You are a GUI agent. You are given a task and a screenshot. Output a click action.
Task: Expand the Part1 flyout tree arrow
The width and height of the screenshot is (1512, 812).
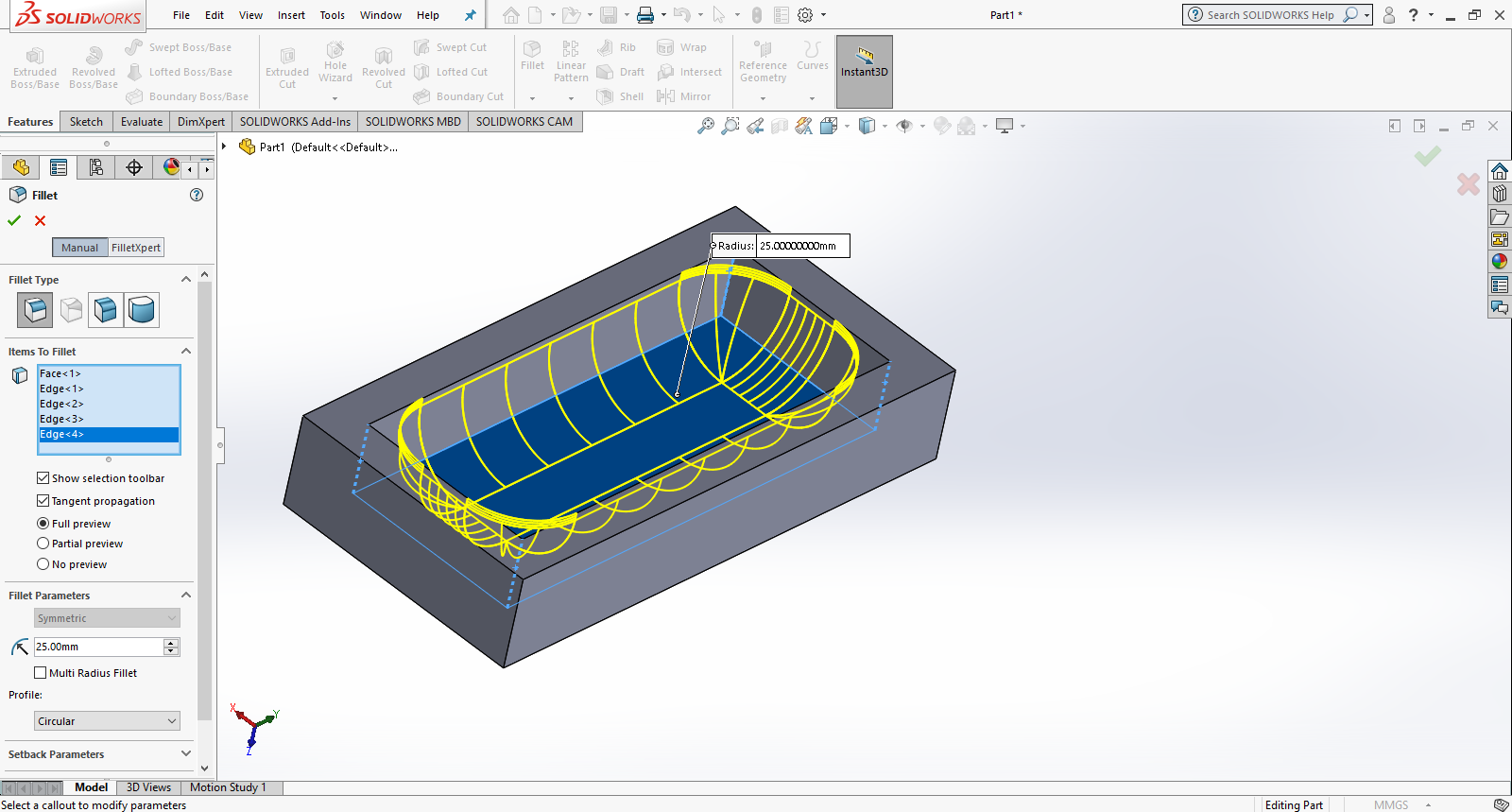point(225,147)
